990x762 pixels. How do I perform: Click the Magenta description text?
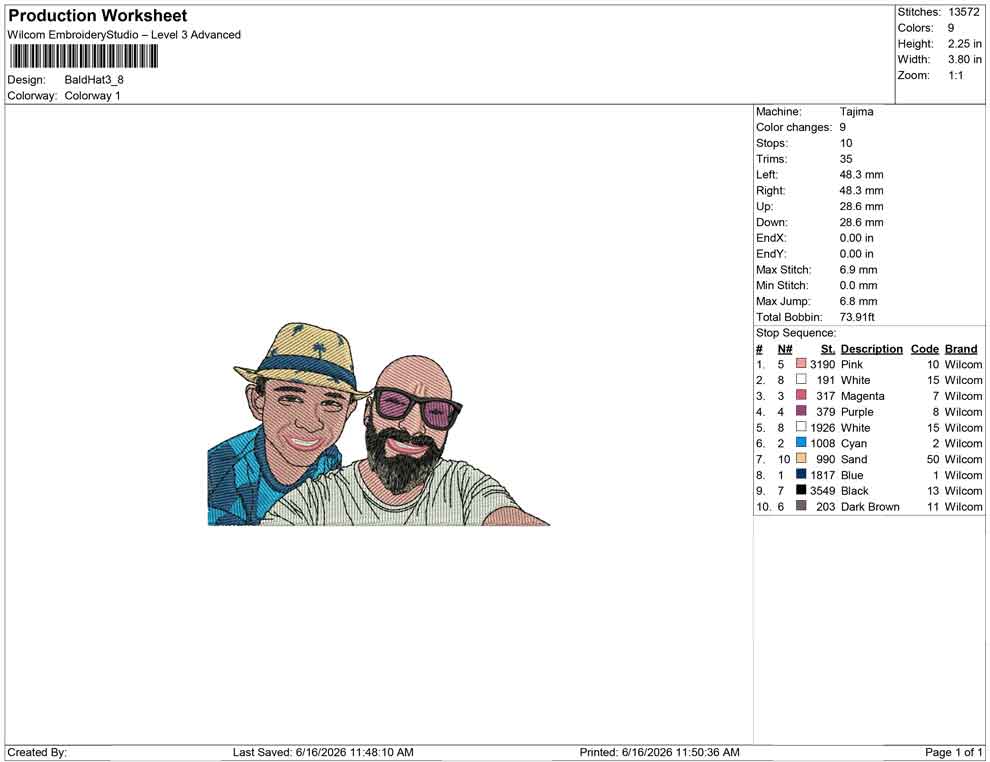point(862,396)
